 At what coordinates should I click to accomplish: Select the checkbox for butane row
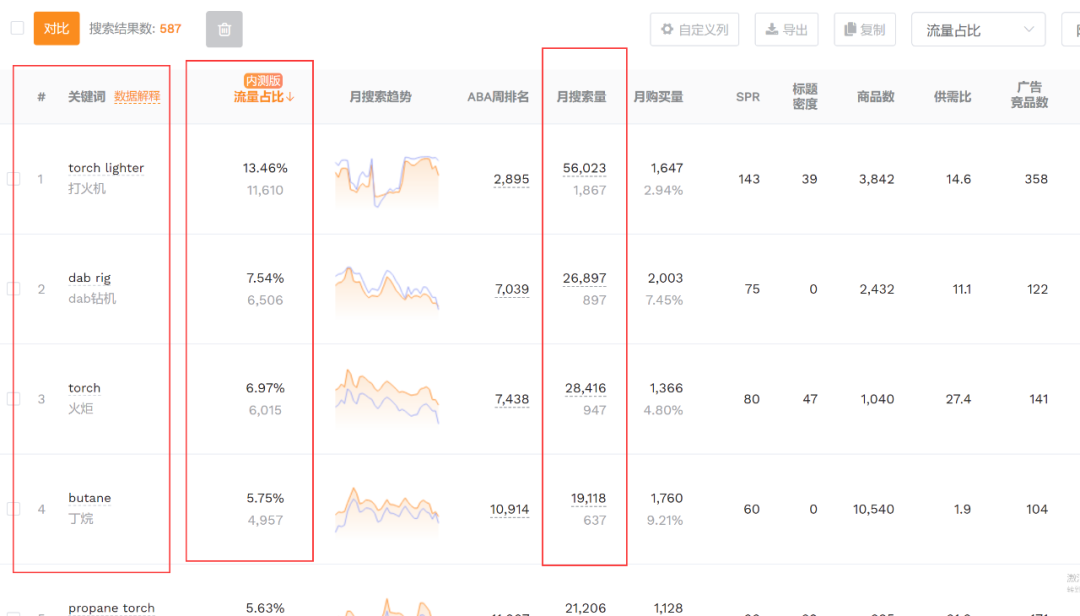click(x=14, y=508)
